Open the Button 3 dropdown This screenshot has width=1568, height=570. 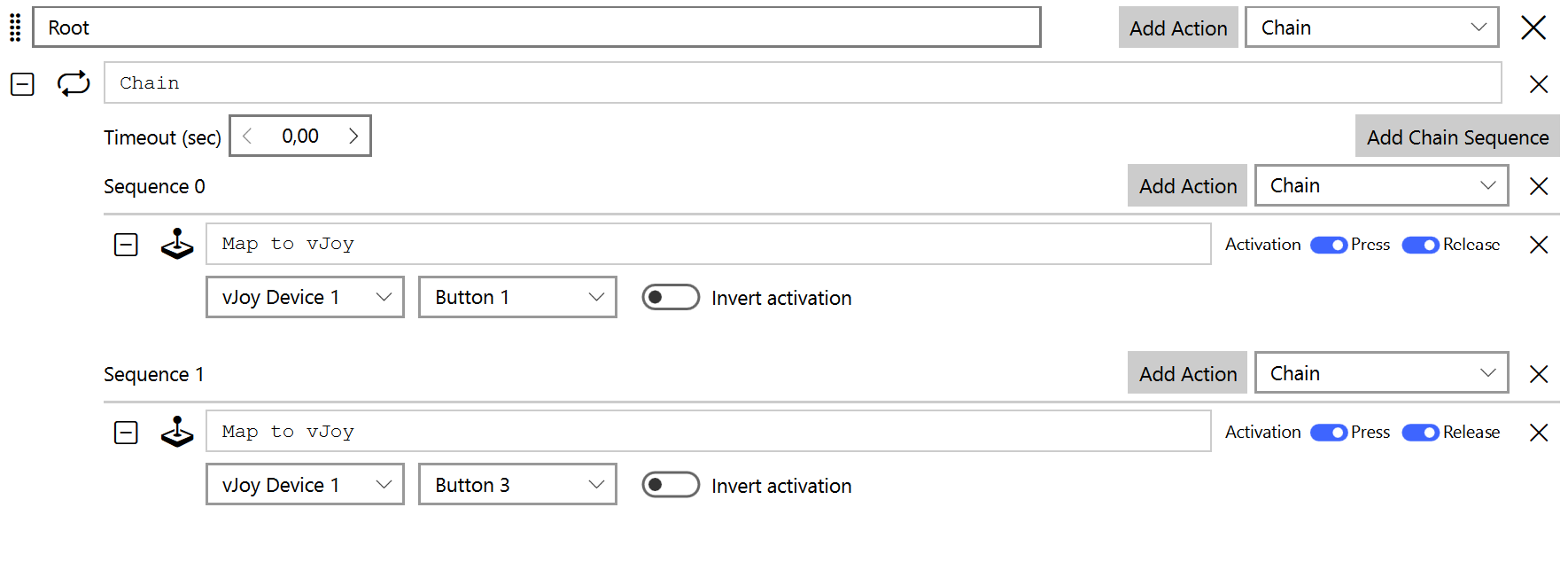coord(517,485)
